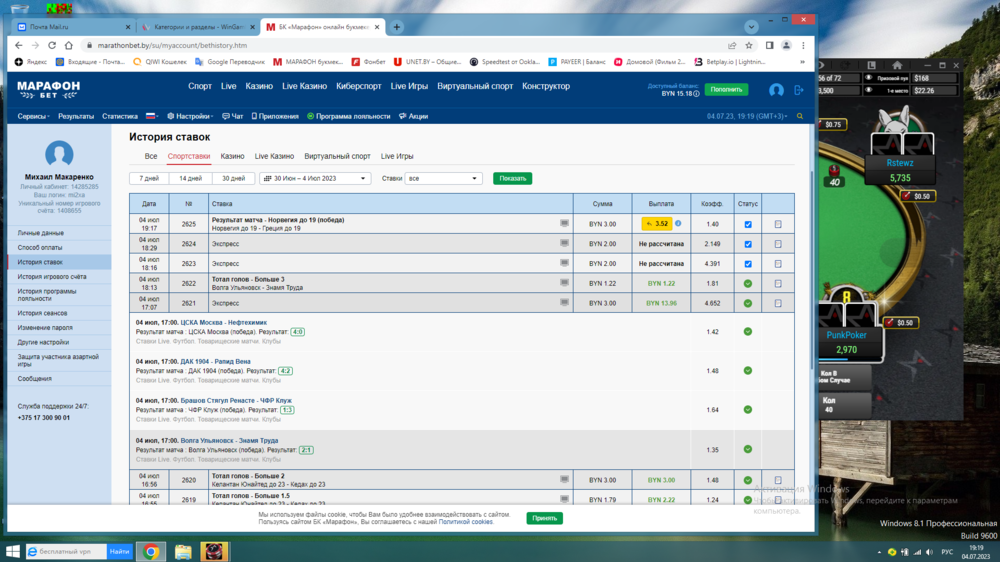Click the search magnifier in the navigation bar
Viewport: 1000px width, 562px height.
tap(800, 117)
